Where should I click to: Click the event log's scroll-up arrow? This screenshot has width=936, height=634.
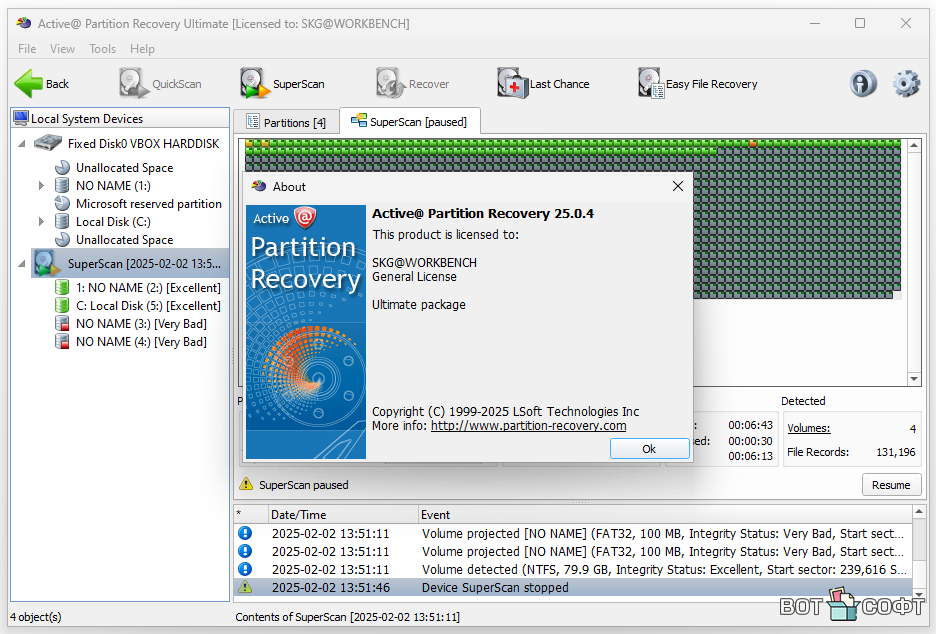tap(919, 512)
